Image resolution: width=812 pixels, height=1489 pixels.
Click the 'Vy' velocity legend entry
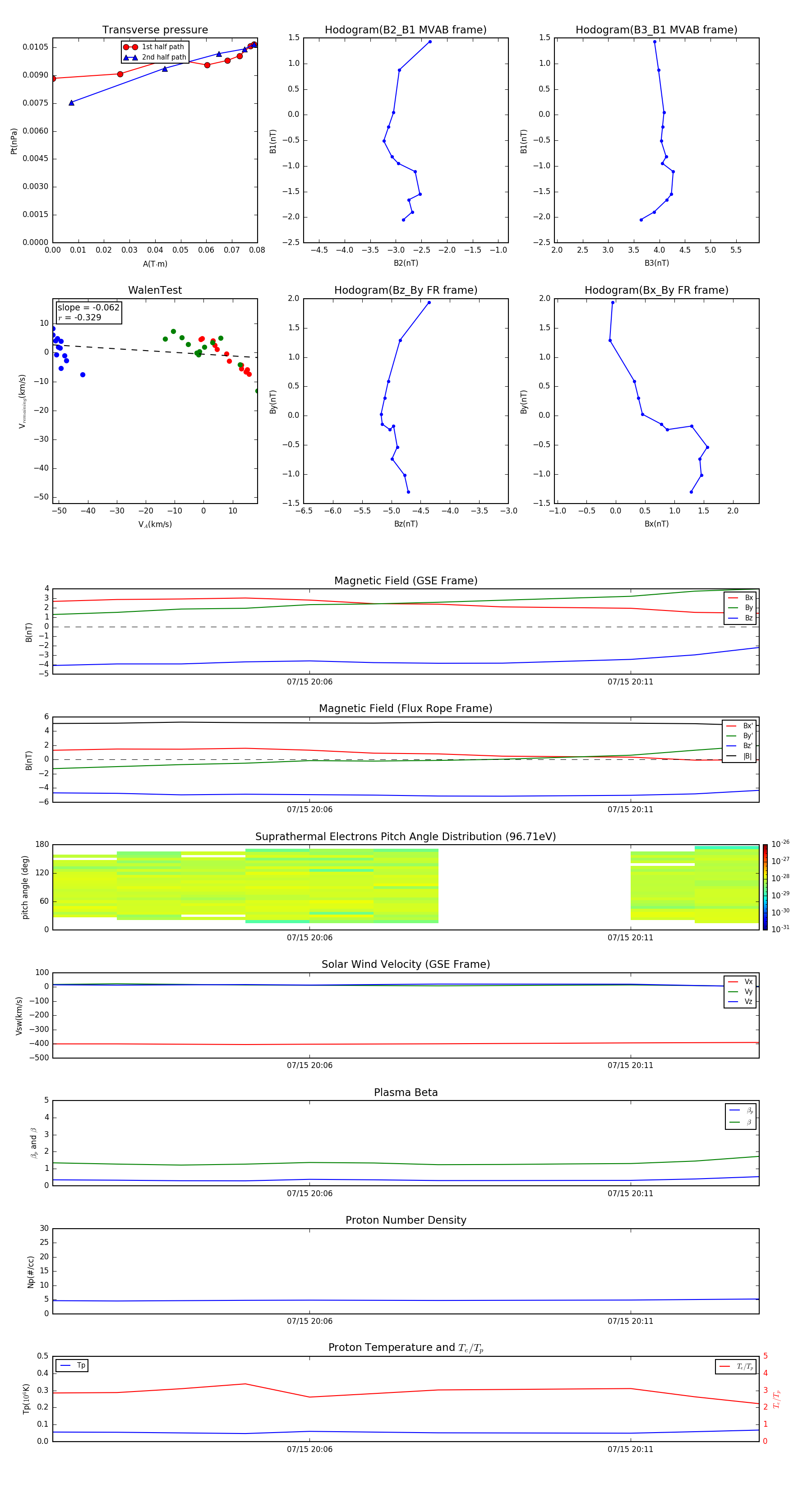pos(740,992)
